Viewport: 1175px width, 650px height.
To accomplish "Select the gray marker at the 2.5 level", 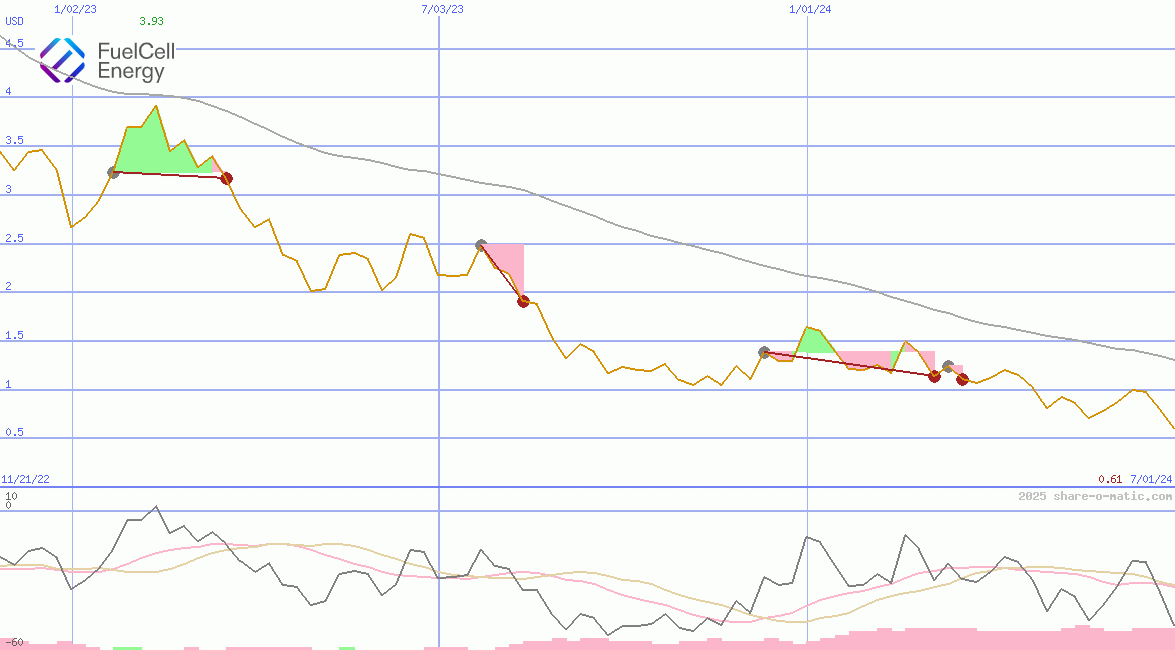I will (481, 245).
